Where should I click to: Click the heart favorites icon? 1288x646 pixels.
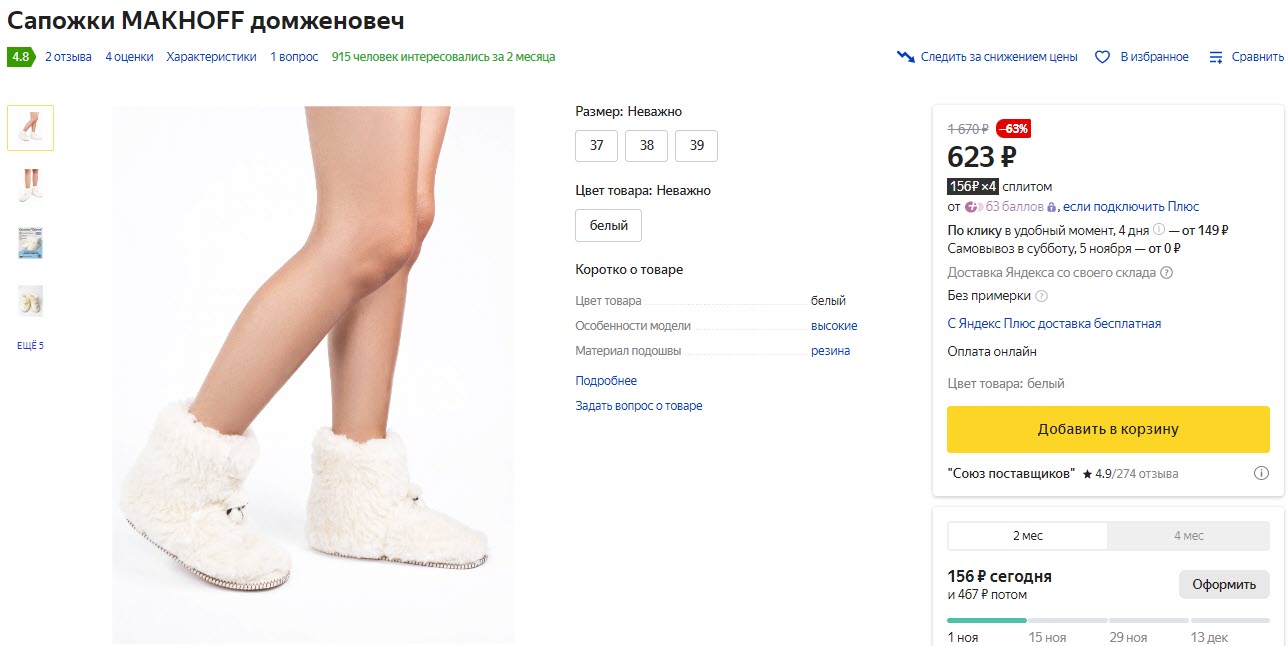point(1103,57)
